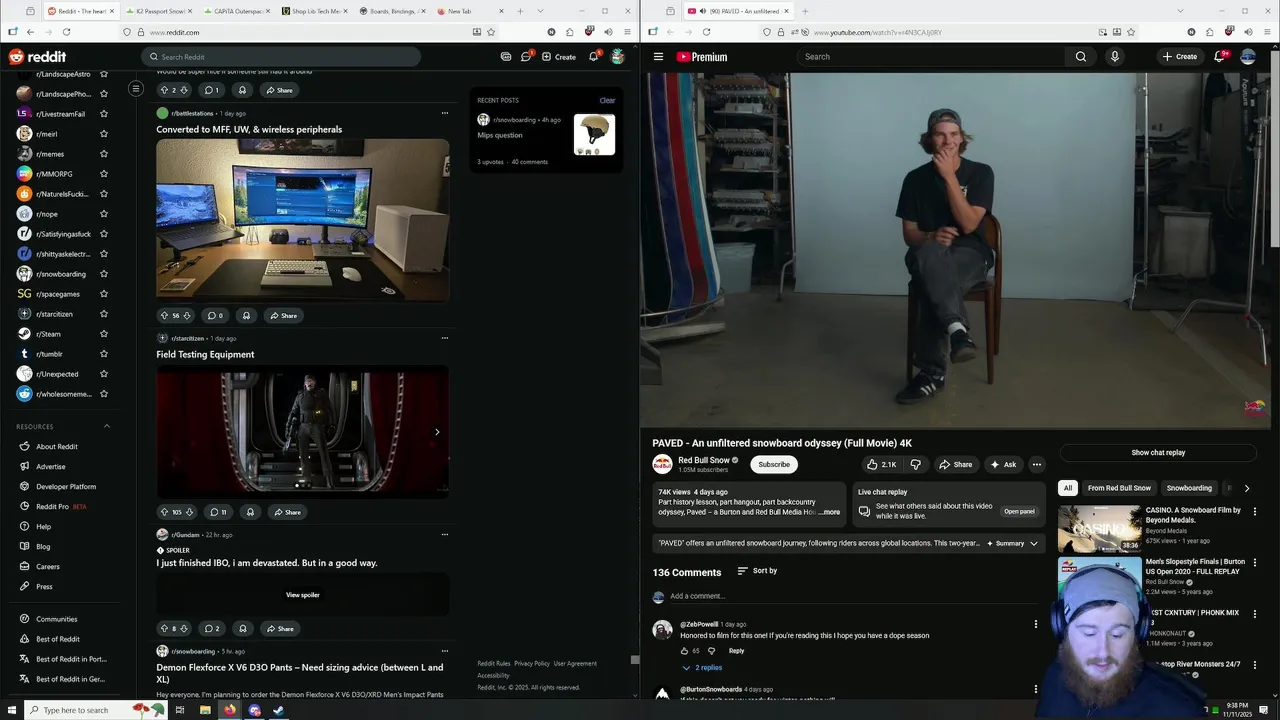The height and width of the screenshot is (720, 1280).
Task: Open options menu for r/Gundam post
Action: [x=445, y=535]
